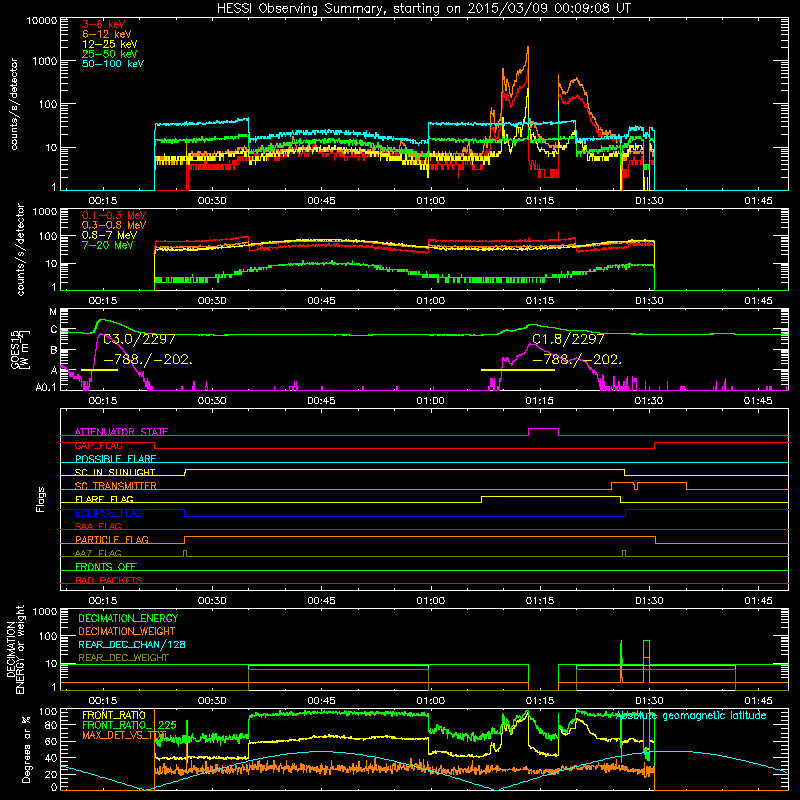Click the REAR_DEC_WEIGHT legend label
The width and height of the screenshot is (800, 800).
click(x=123, y=658)
